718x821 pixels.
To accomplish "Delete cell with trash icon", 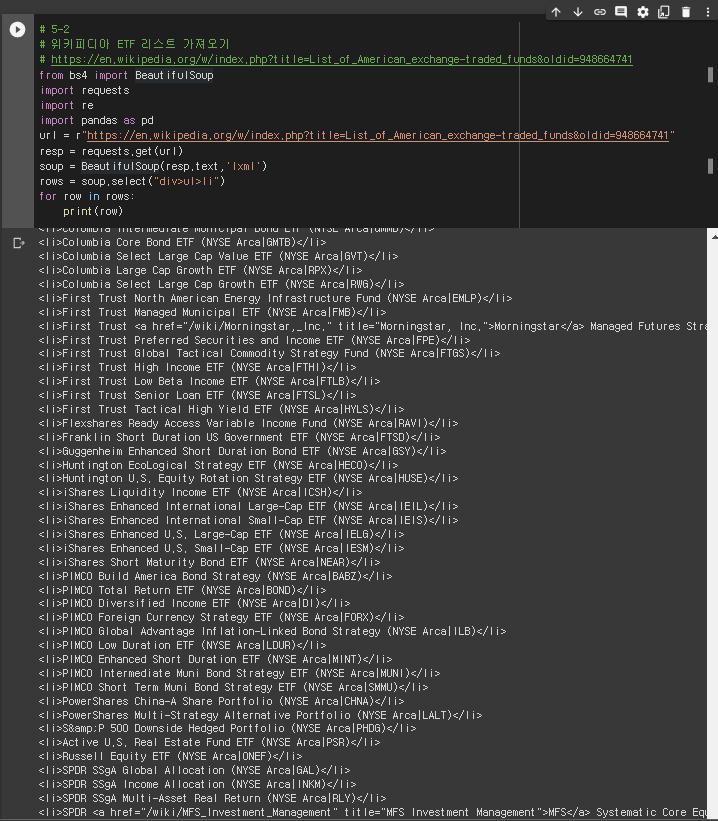I will 686,12.
